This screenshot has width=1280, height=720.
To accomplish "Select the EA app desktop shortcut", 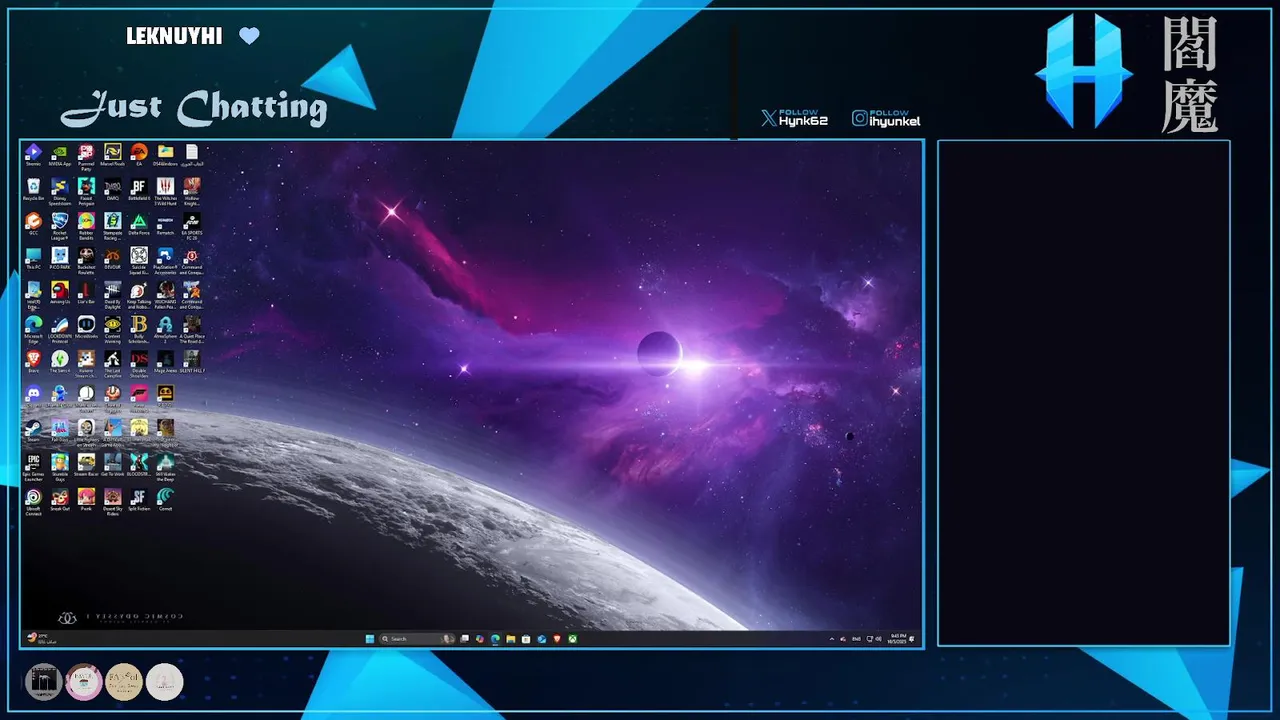I will [x=139, y=155].
